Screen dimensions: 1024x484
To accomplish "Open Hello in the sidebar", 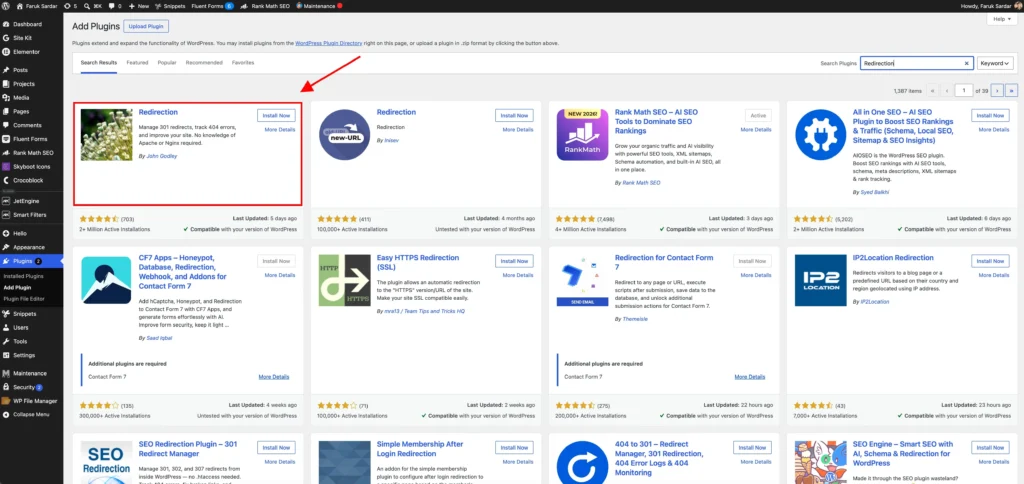I will click(x=20, y=233).
